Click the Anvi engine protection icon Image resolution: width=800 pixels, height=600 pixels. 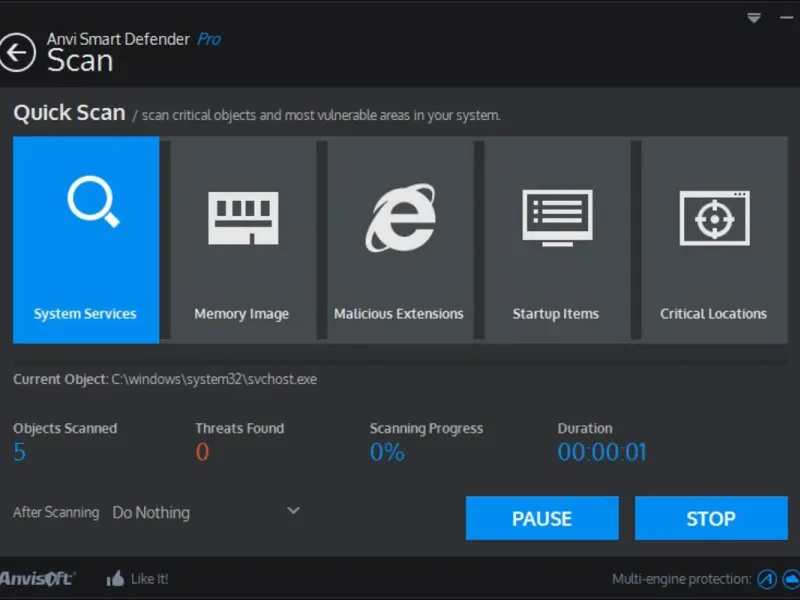coord(766,579)
